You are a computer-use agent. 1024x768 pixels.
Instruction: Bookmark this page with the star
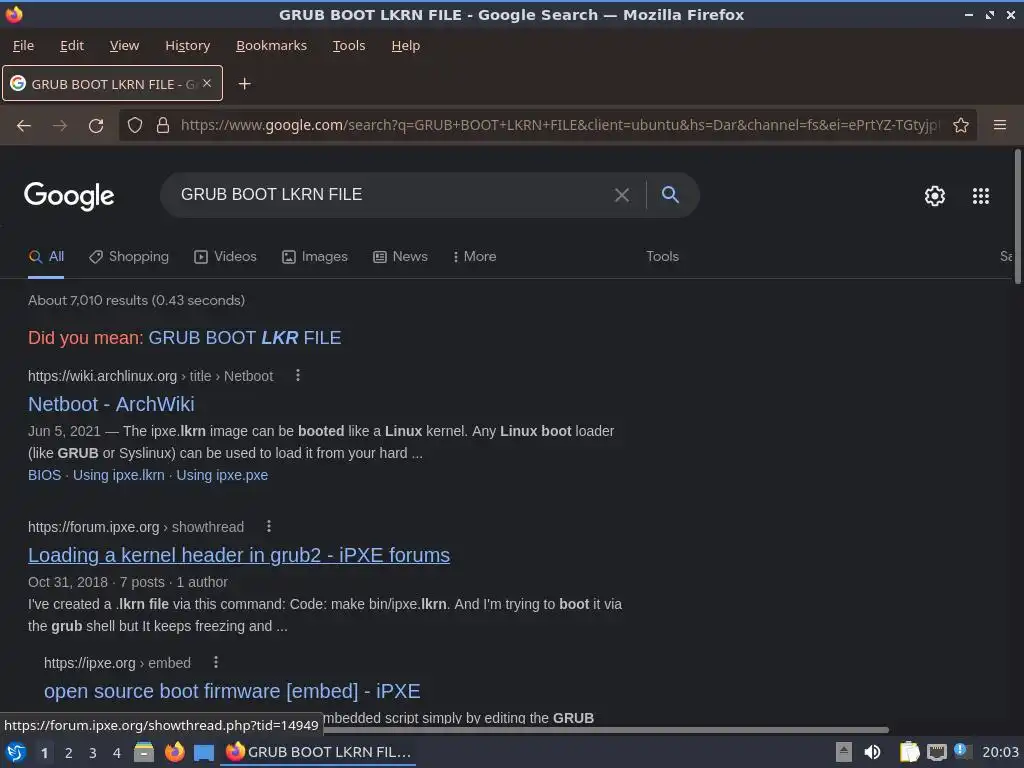point(961,125)
